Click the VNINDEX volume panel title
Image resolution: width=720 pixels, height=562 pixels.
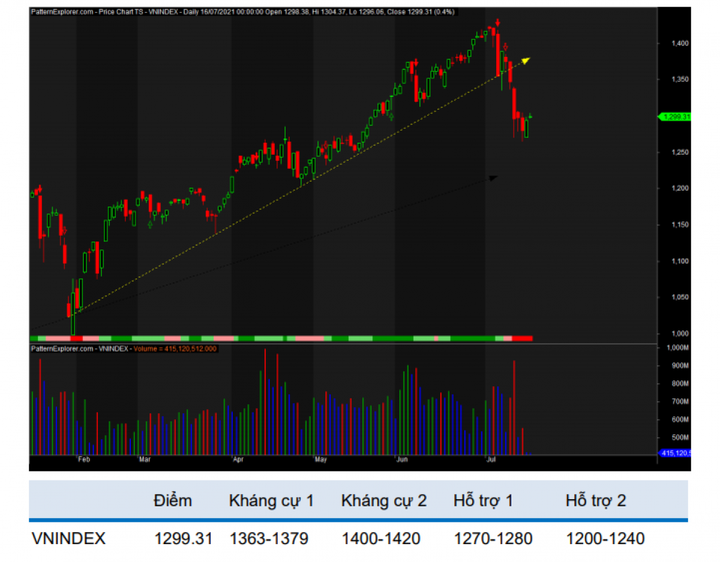coord(124,349)
